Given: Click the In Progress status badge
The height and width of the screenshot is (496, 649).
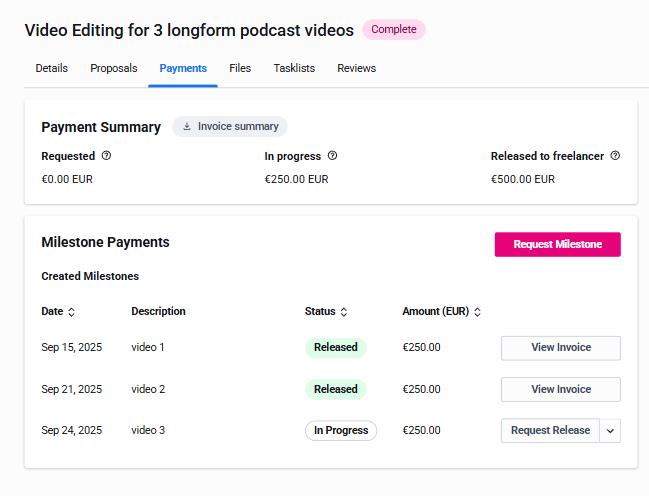Looking at the screenshot, I should point(340,431).
